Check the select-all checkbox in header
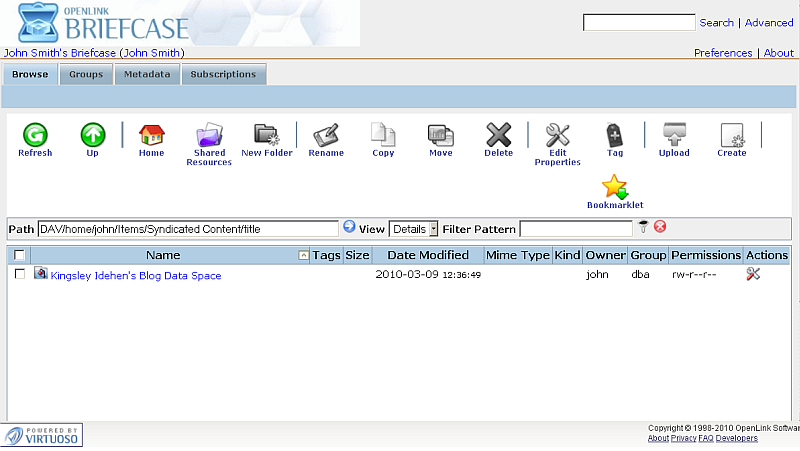Image resolution: width=800 pixels, height=451 pixels. tap(19, 256)
